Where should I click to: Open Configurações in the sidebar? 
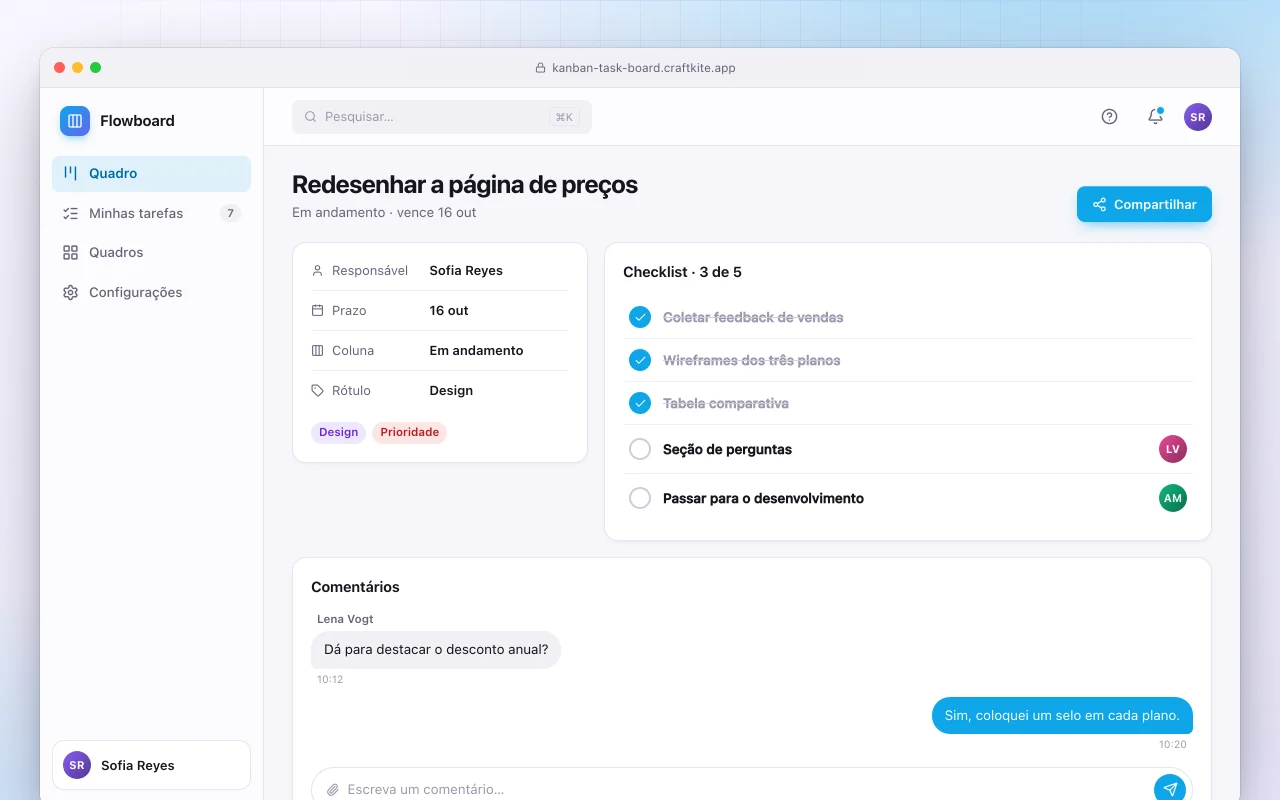[151, 292]
